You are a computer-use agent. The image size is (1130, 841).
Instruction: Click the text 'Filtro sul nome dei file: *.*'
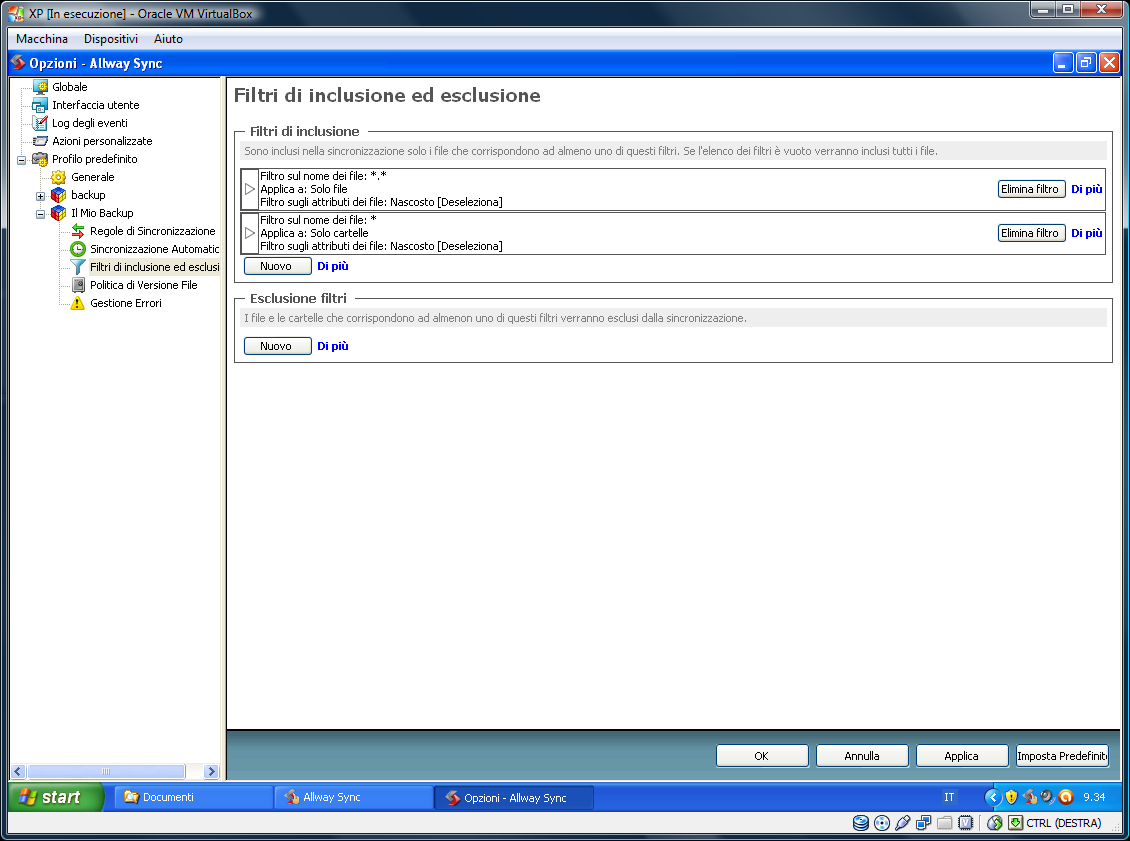coord(324,176)
